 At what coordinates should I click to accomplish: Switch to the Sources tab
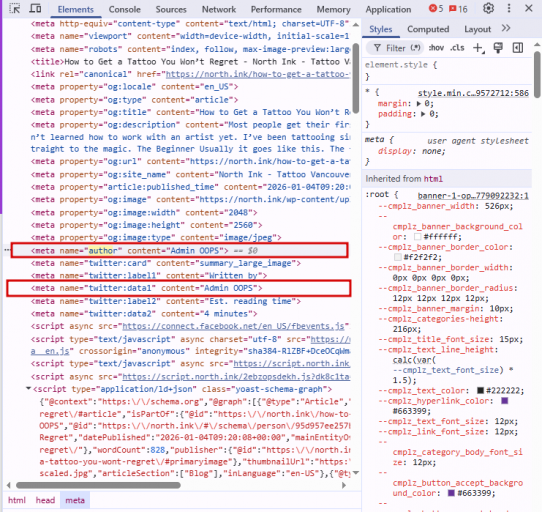pos(171,9)
